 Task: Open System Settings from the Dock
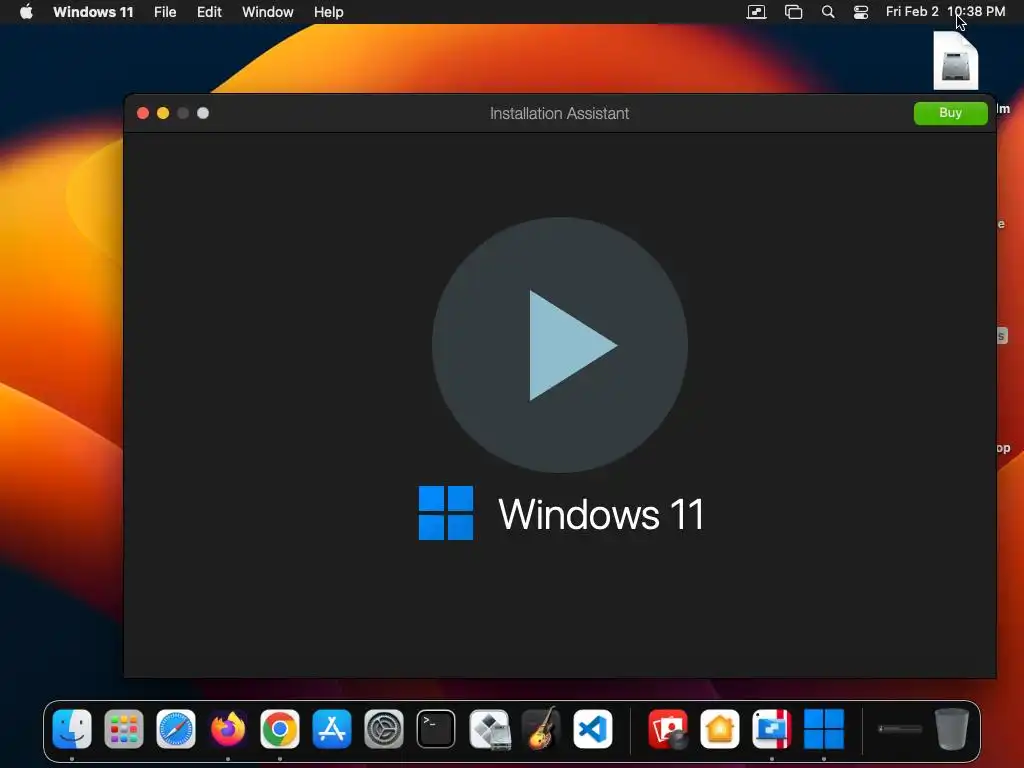tap(384, 728)
